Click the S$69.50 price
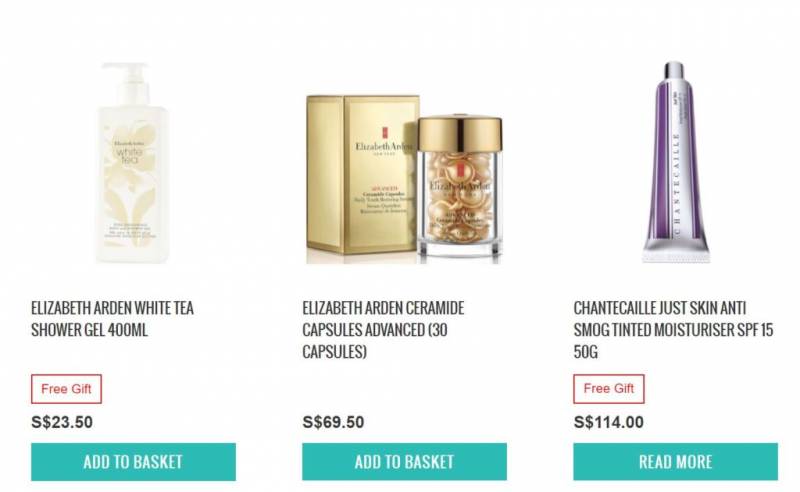 [333, 422]
